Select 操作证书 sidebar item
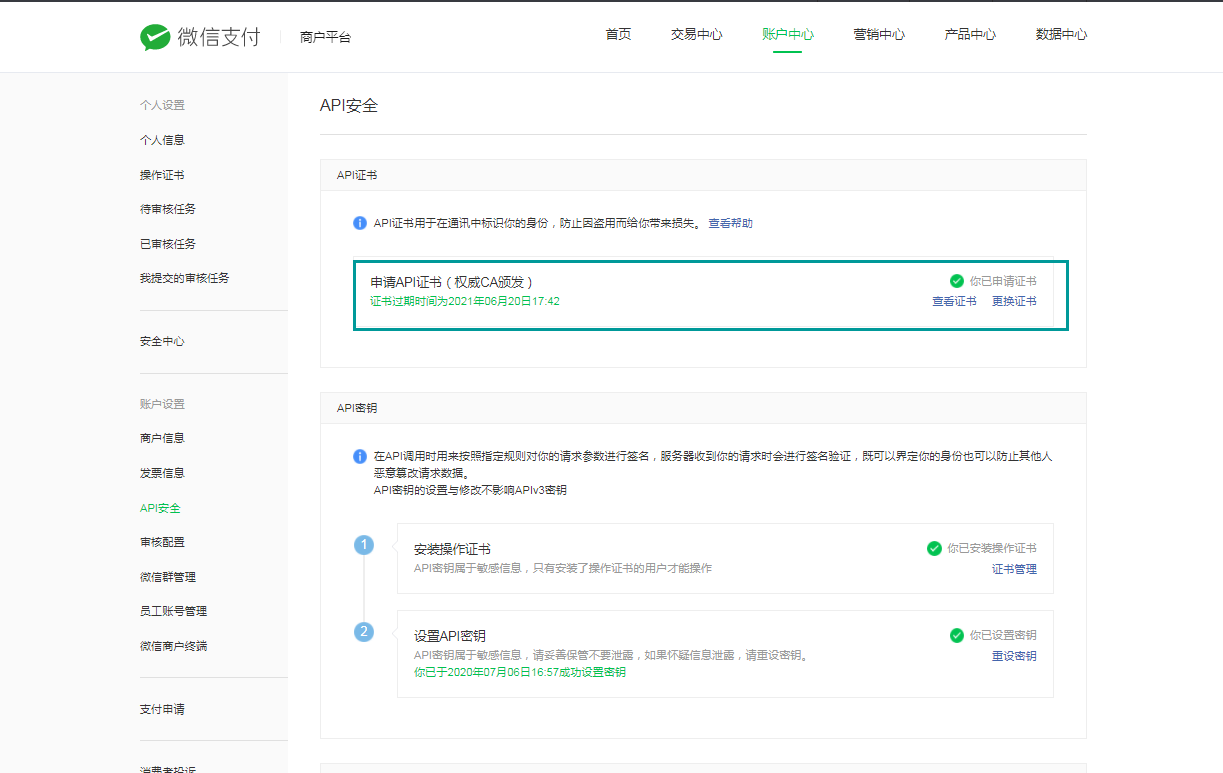This screenshot has height=773, width=1223. [162, 175]
